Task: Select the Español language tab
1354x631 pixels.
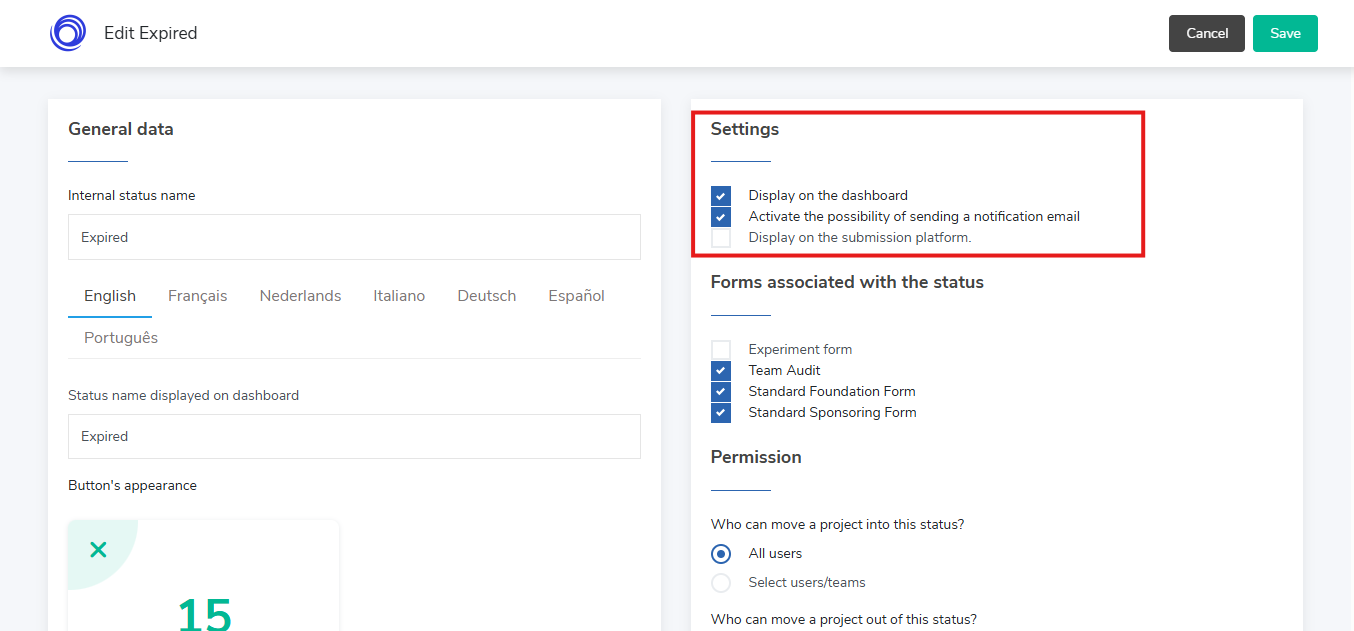Action: [x=576, y=296]
